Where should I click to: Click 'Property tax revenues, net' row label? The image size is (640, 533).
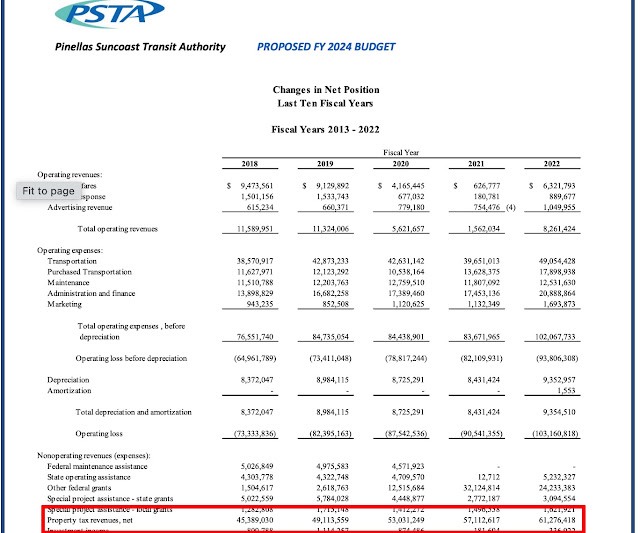[x=90, y=520]
